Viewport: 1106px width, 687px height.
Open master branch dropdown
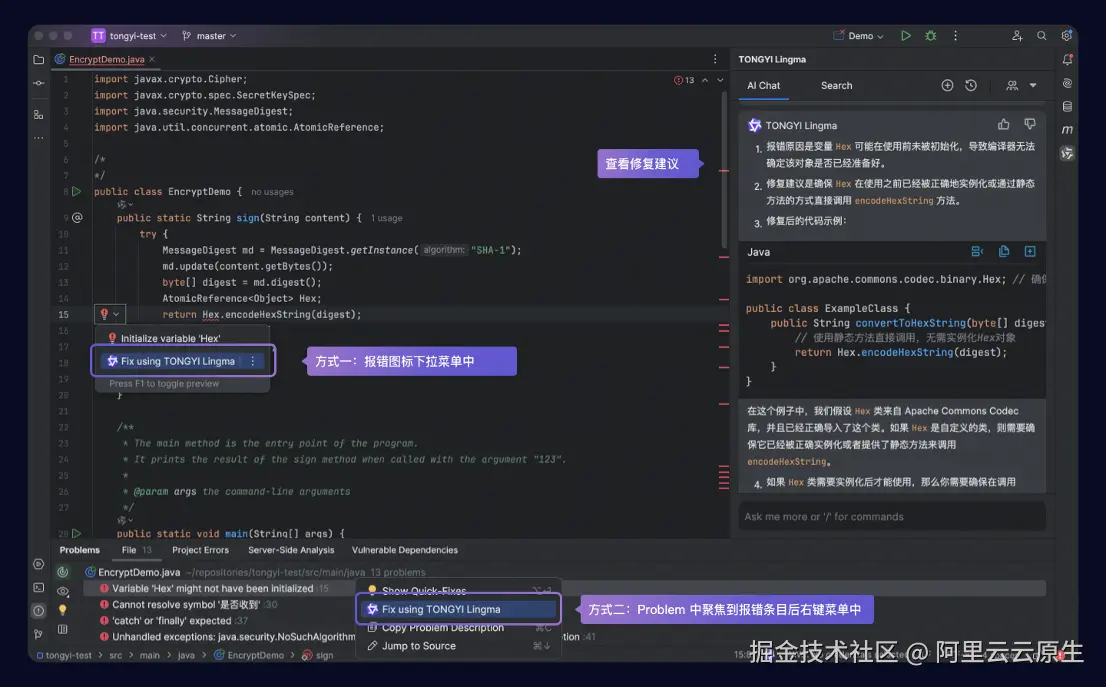tap(209, 35)
